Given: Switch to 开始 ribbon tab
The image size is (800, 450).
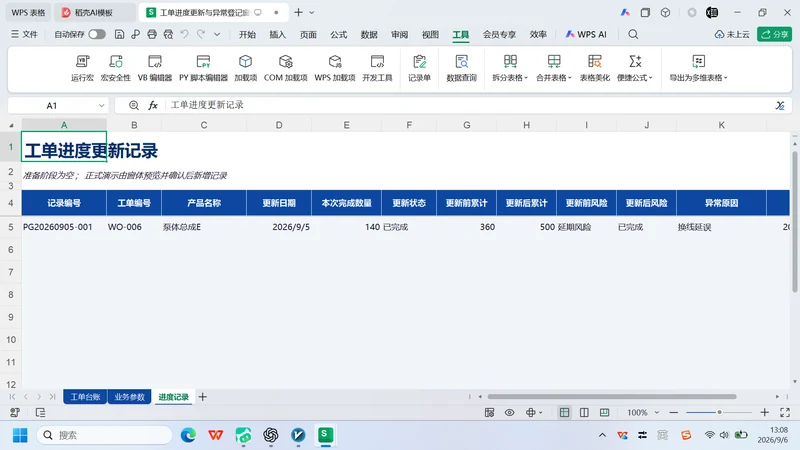Looking at the screenshot, I should (247, 34).
